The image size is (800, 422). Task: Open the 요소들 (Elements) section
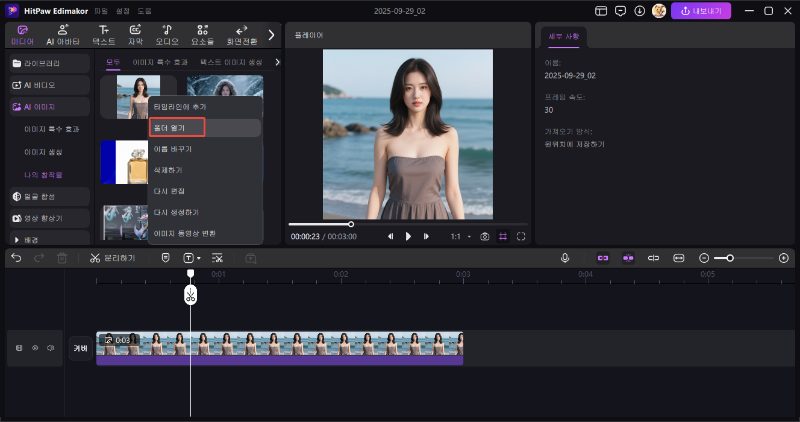203,35
